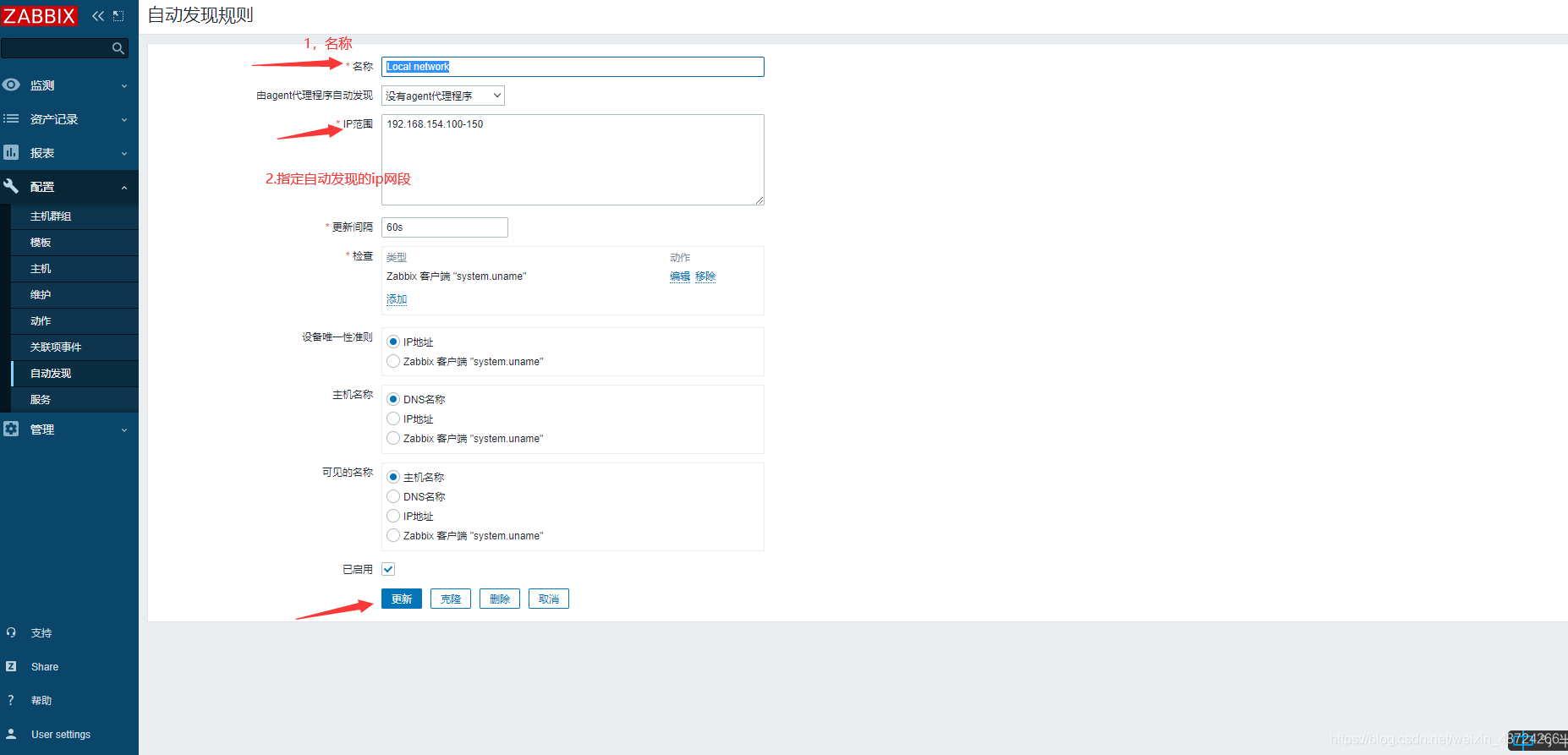Open 主机群组 in sidebar
Screen dimensions: 1568x755
(x=75, y=216)
